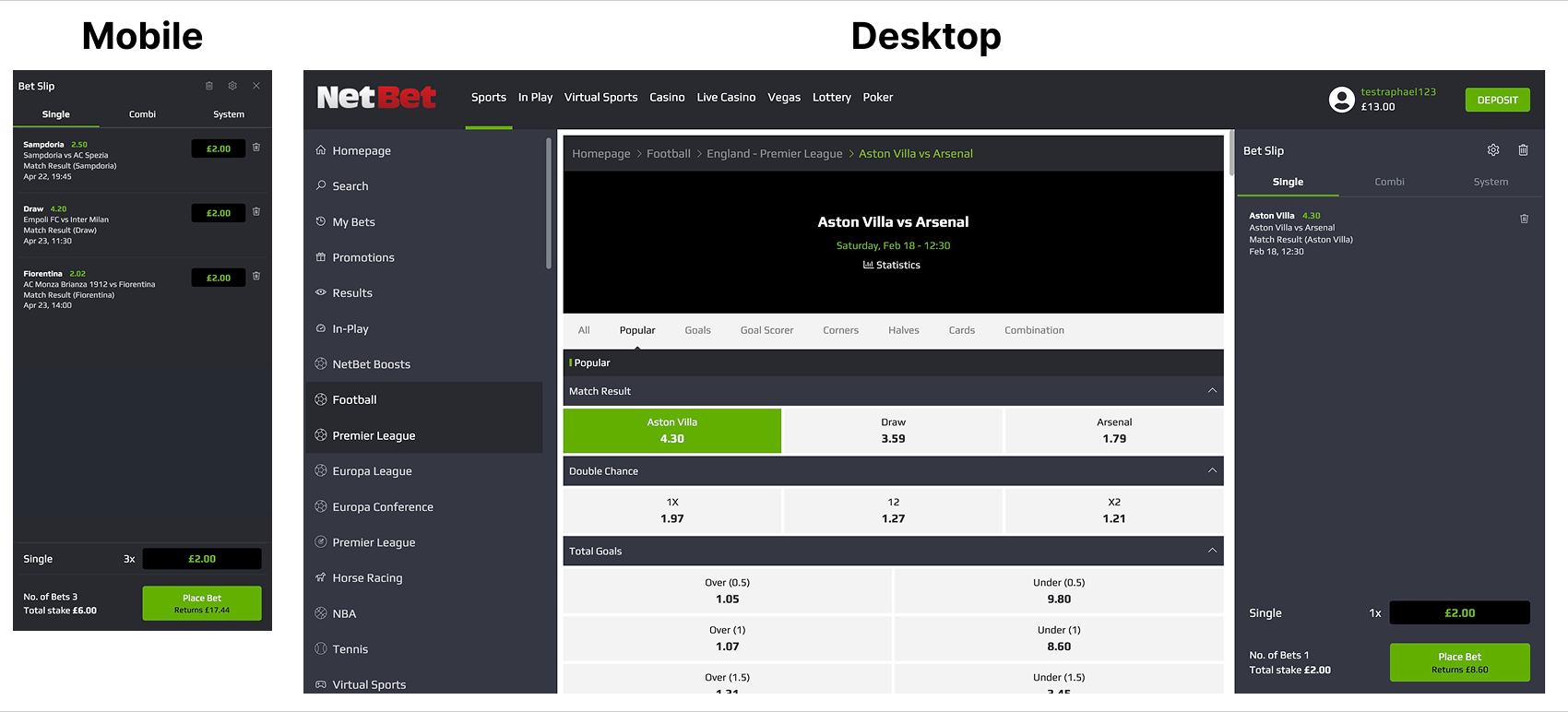The image size is (1568, 712).
Task: Switch desktop bet slip to Combi tab
Action: (x=1389, y=182)
